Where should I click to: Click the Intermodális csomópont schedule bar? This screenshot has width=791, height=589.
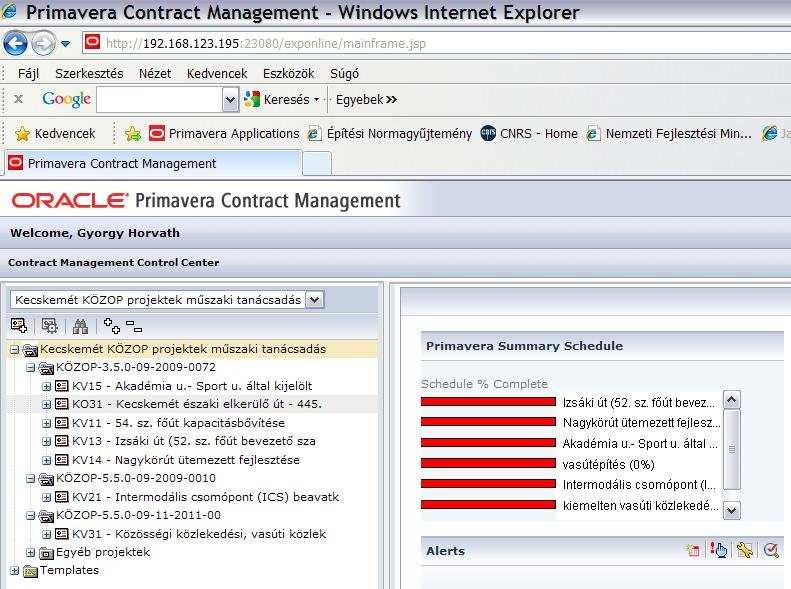488,484
